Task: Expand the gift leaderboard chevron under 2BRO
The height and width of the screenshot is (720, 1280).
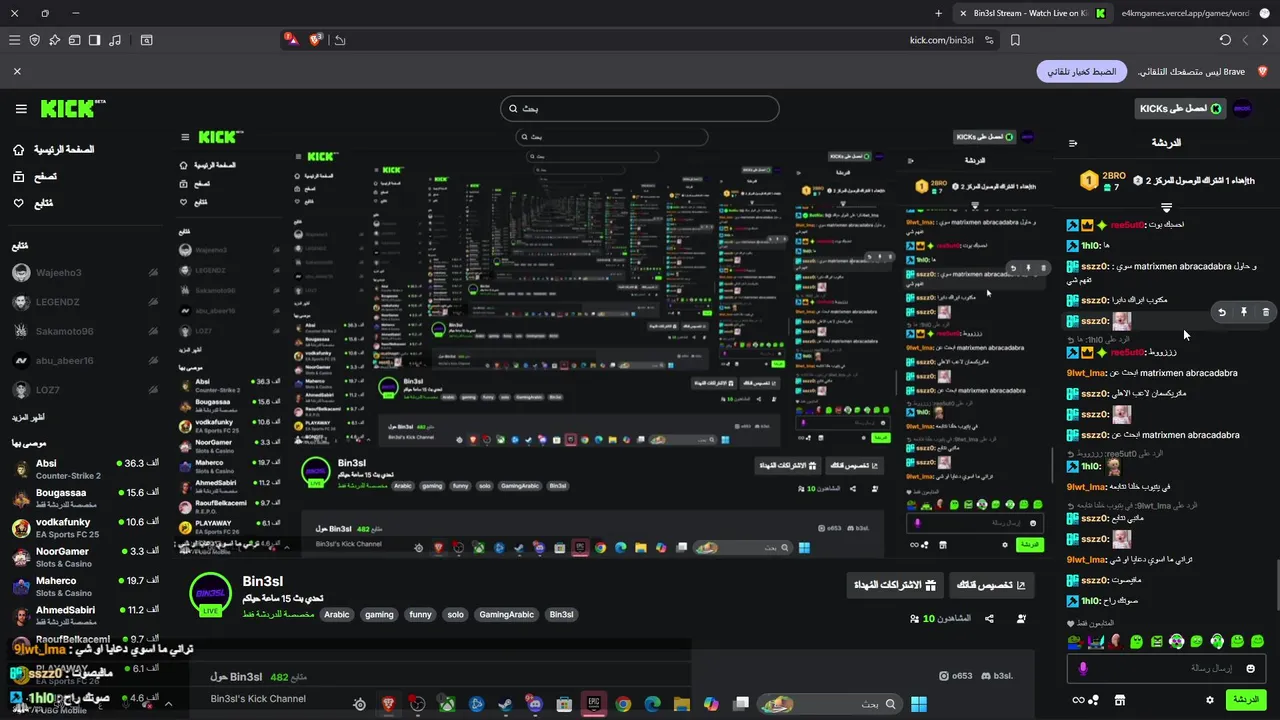Action: click(x=1166, y=207)
